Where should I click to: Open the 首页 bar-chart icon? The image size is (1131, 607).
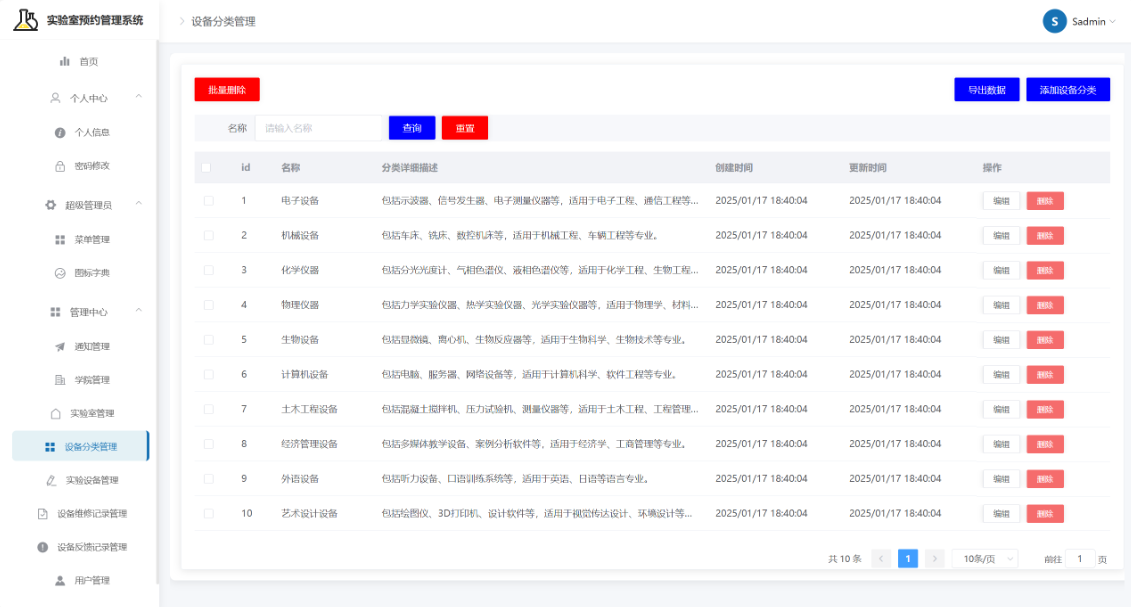65,61
